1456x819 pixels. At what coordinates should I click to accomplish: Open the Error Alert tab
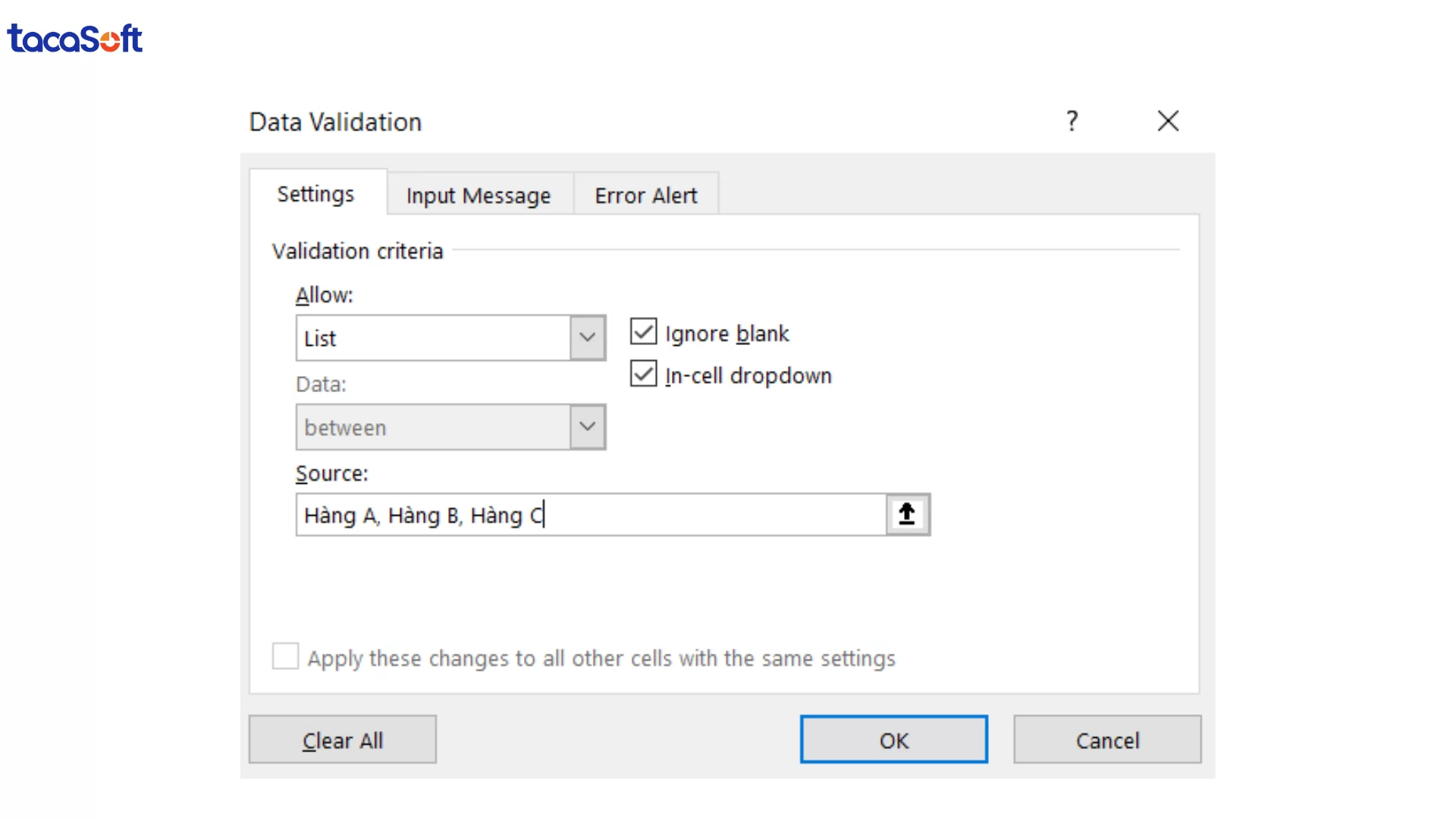(645, 195)
